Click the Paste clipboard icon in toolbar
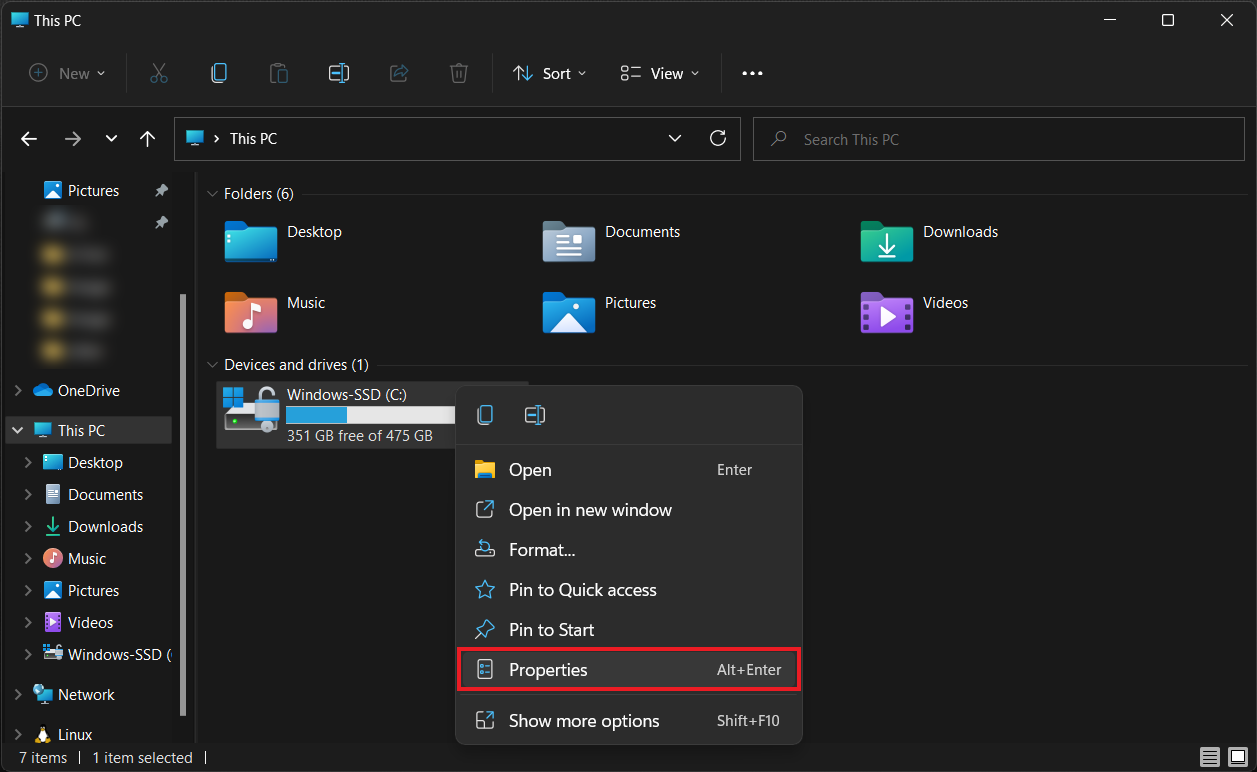 pos(279,73)
